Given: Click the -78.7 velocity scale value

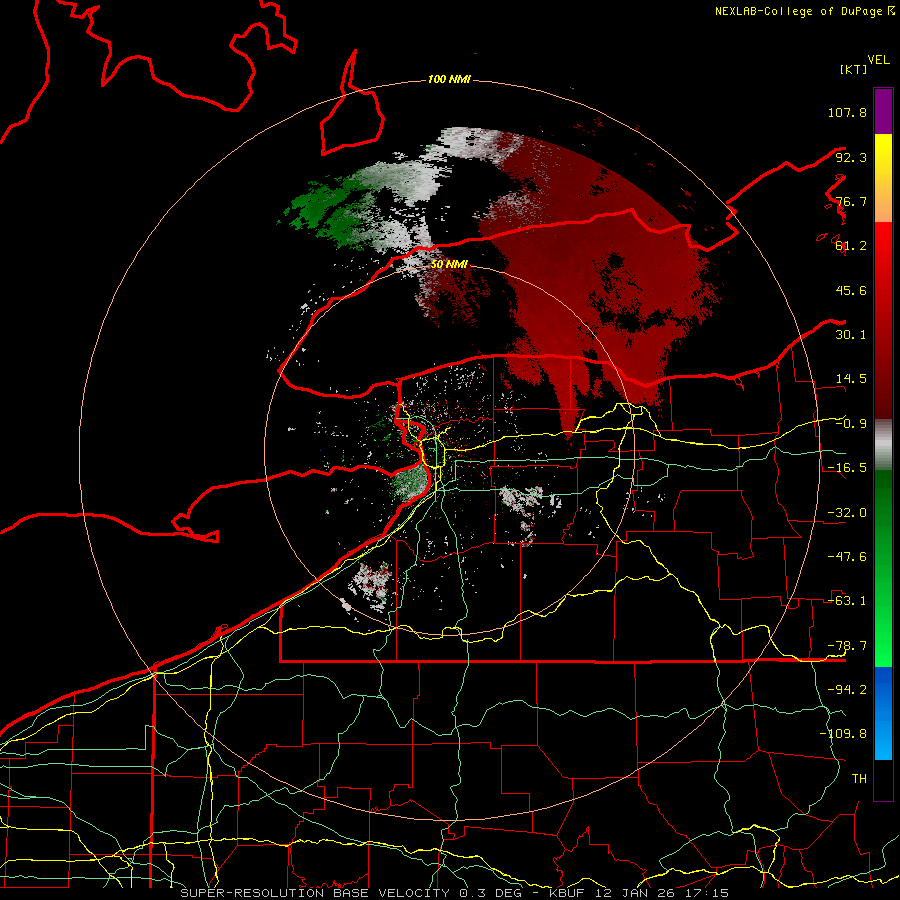Looking at the screenshot, I should (x=847, y=646).
